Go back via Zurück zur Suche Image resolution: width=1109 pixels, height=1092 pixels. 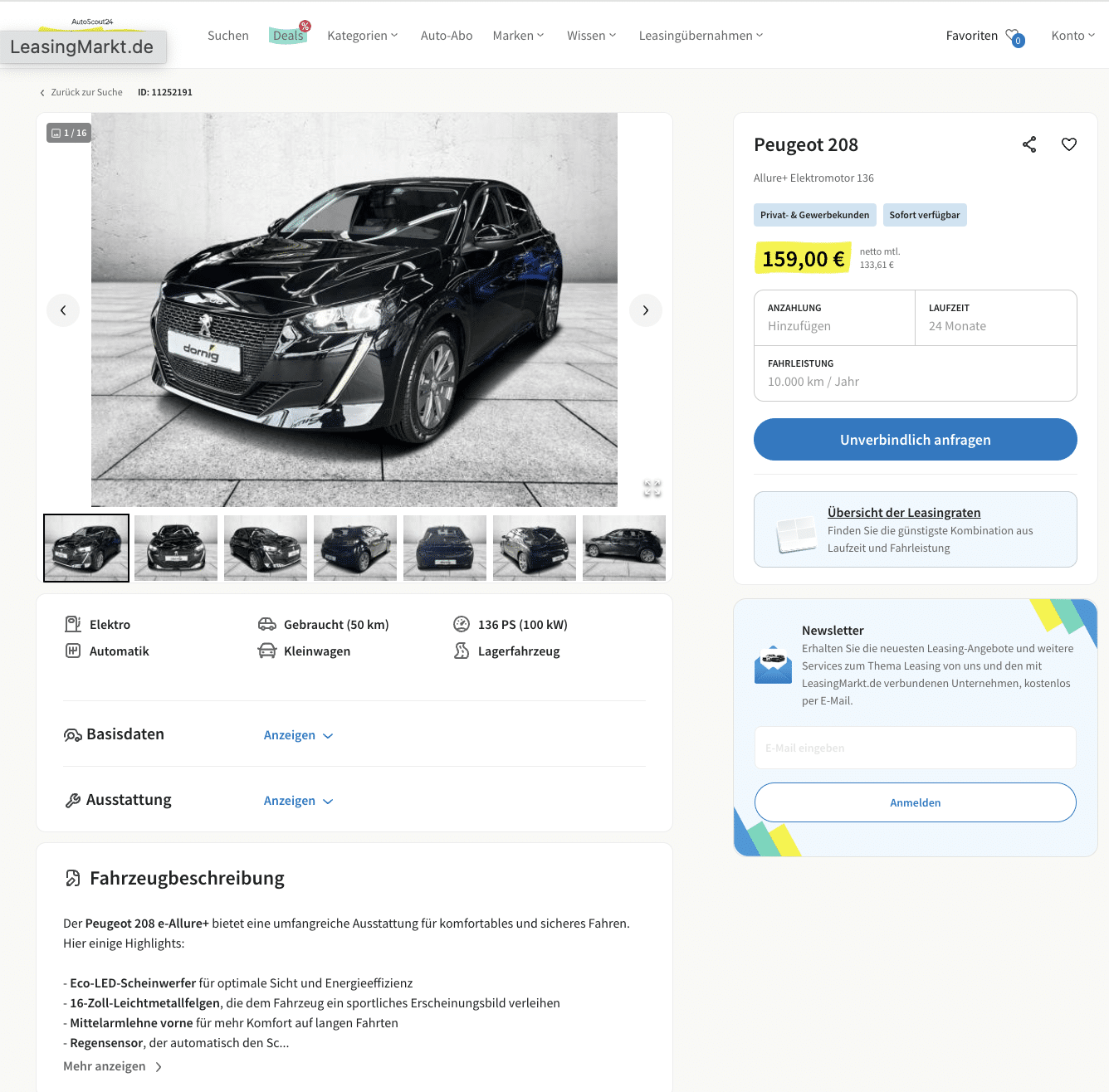point(81,92)
